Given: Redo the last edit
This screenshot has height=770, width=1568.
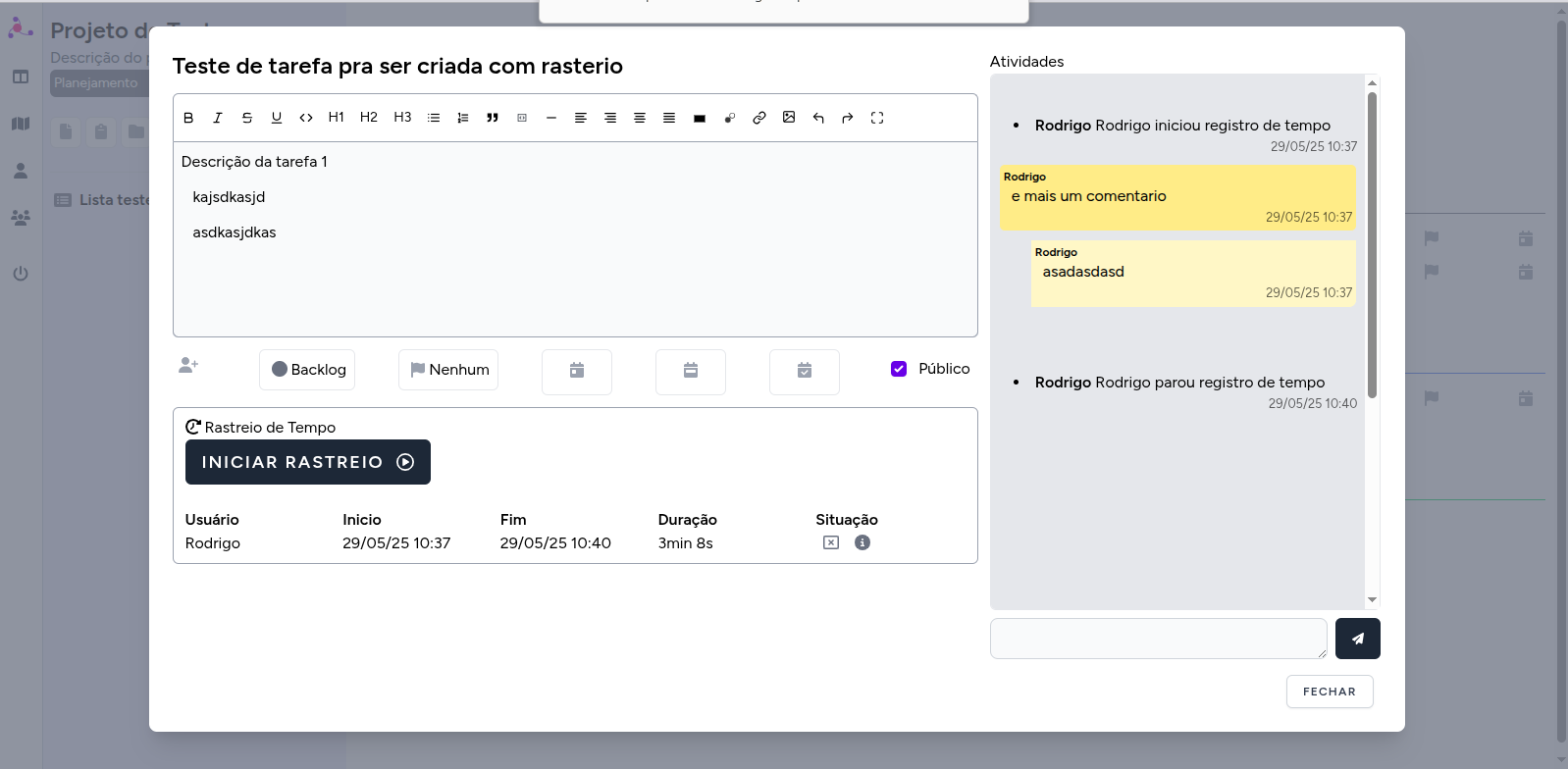Looking at the screenshot, I should click(848, 118).
